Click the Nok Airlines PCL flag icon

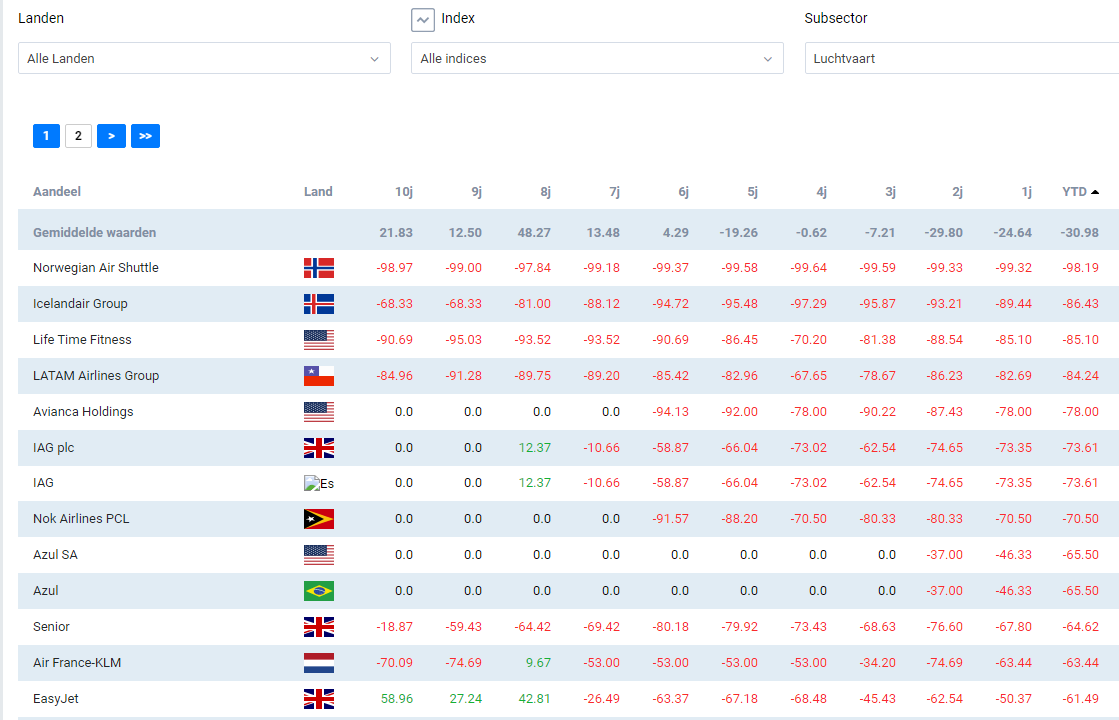click(319, 519)
